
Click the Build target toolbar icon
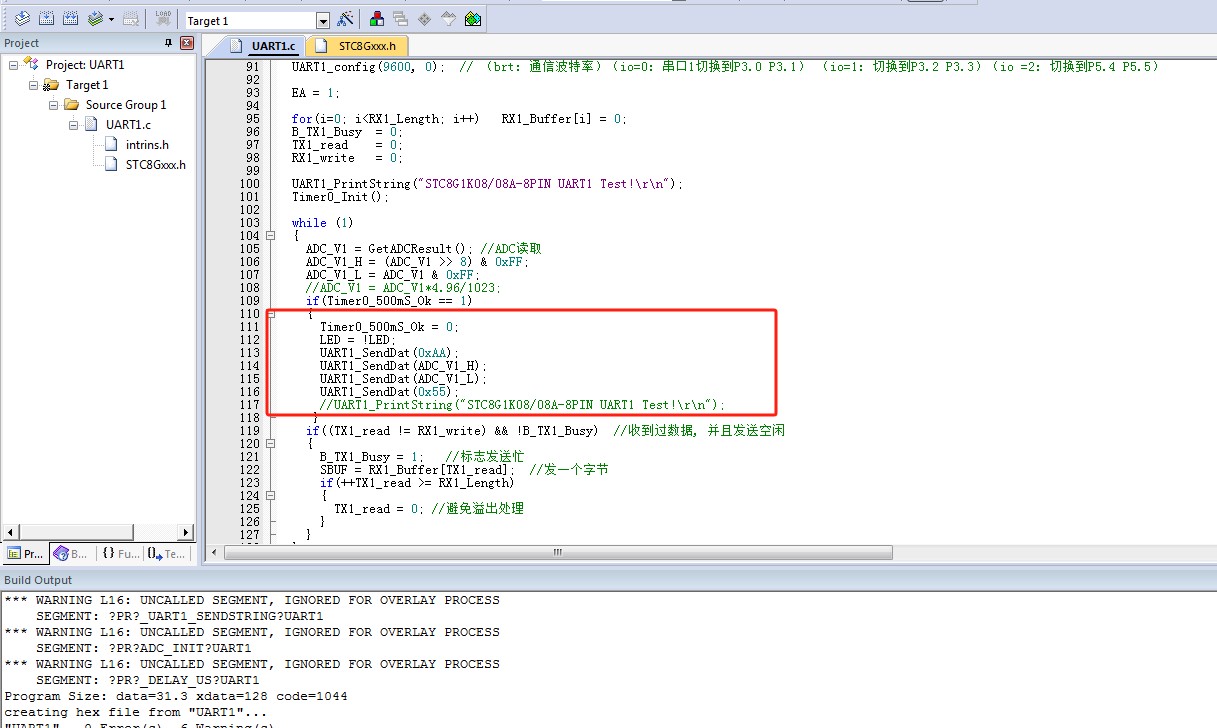[46, 19]
